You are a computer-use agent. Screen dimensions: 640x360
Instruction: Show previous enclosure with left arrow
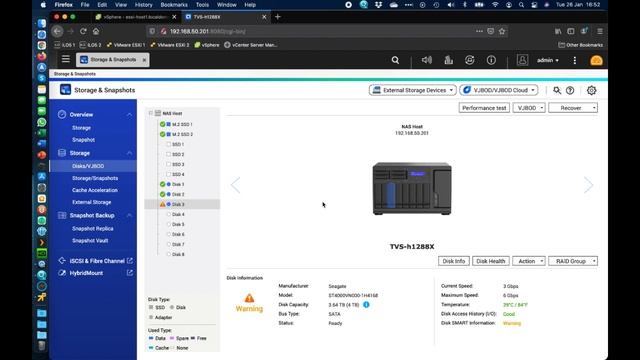(236, 185)
